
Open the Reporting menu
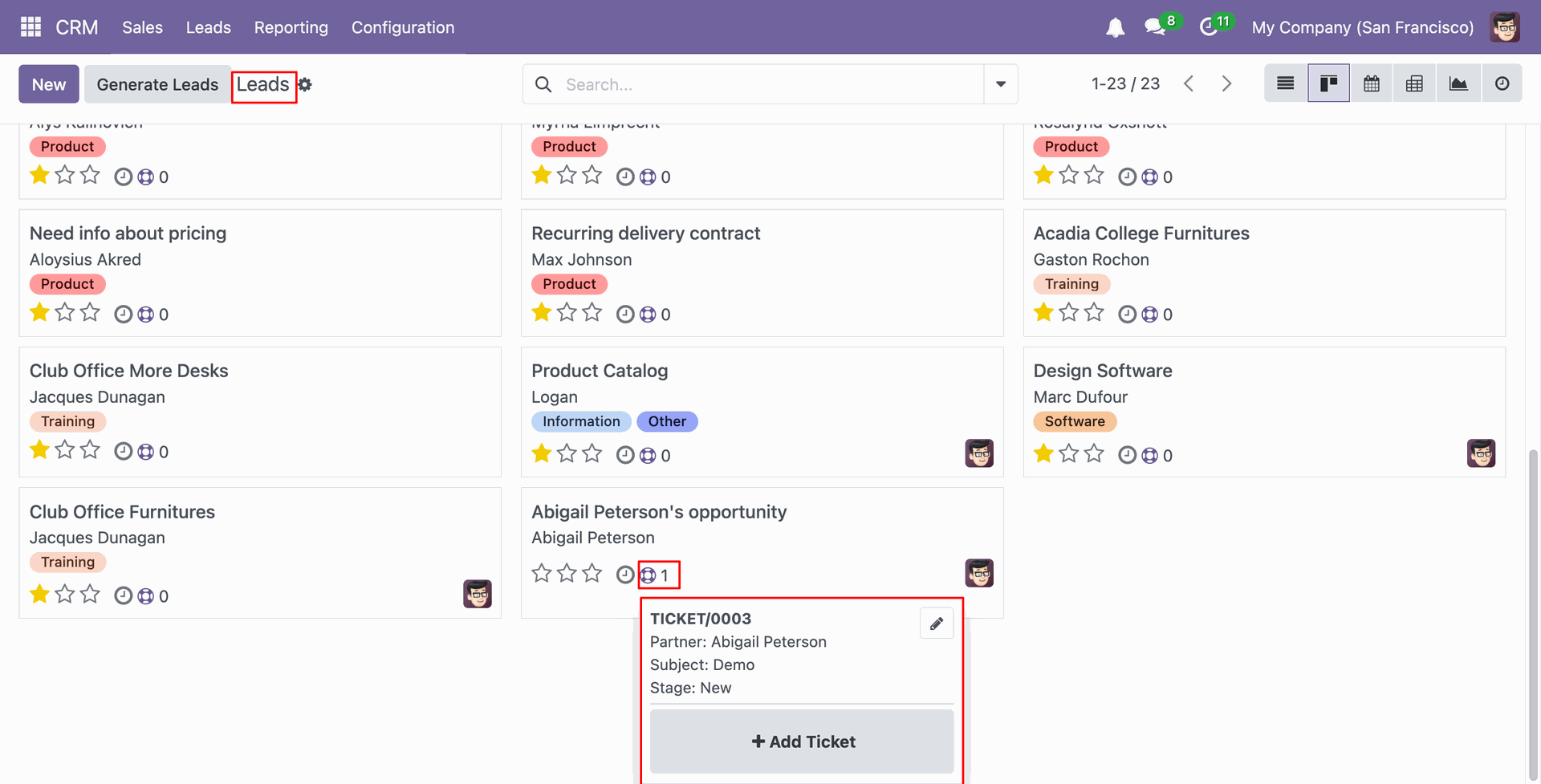point(291,27)
